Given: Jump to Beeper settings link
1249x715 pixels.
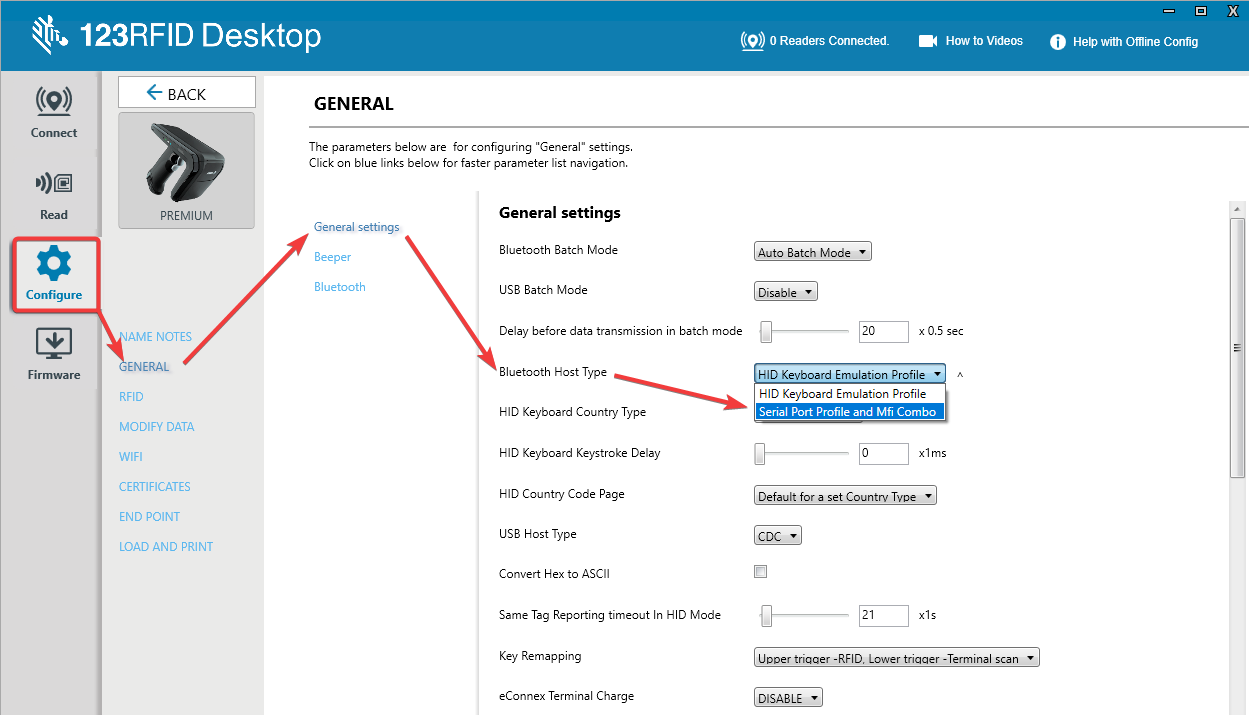Looking at the screenshot, I should [332, 257].
